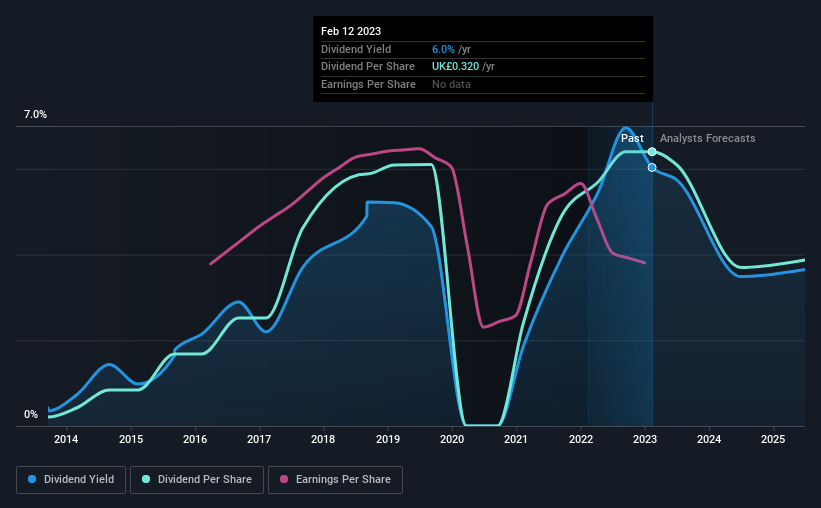Click the 2016 x-axis label
Viewport: 821px width, 508px height.
point(195,439)
